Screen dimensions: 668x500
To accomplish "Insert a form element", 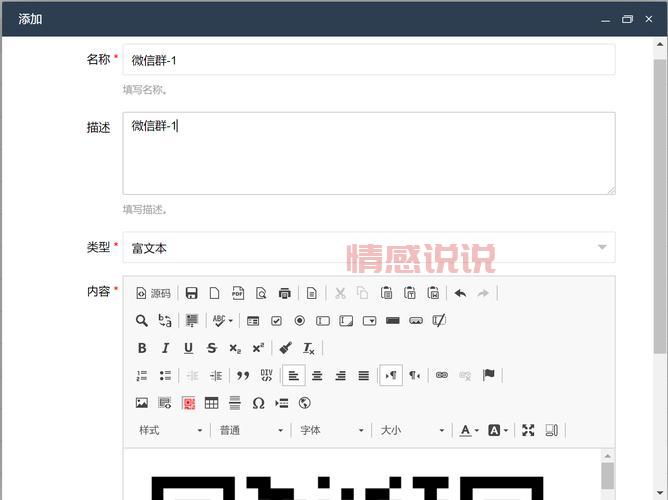I will point(253,320).
